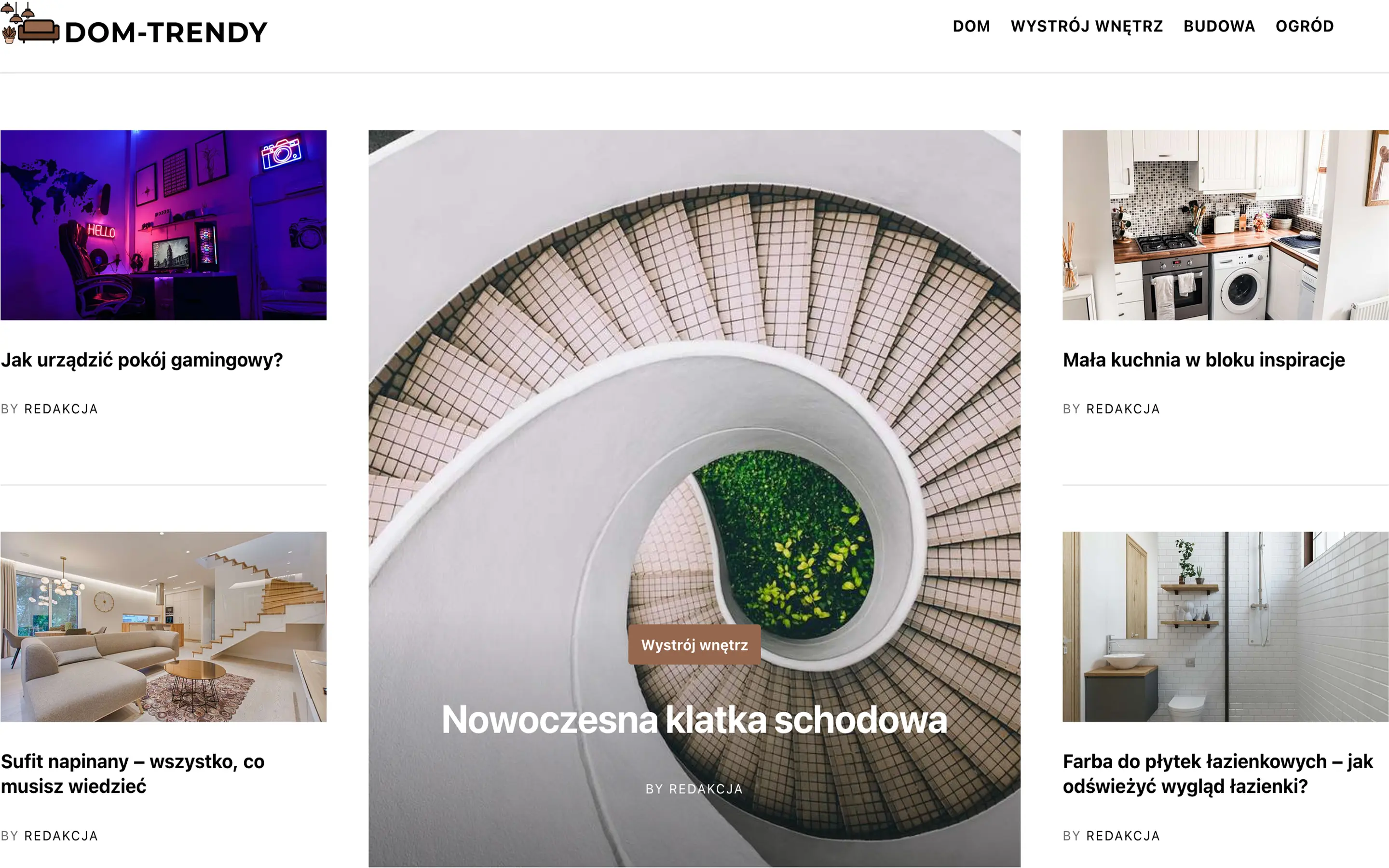Click the brown 'Wystrój wnętrz' category badge
Screen dimensions: 1389x868
[x=694, y=645]
